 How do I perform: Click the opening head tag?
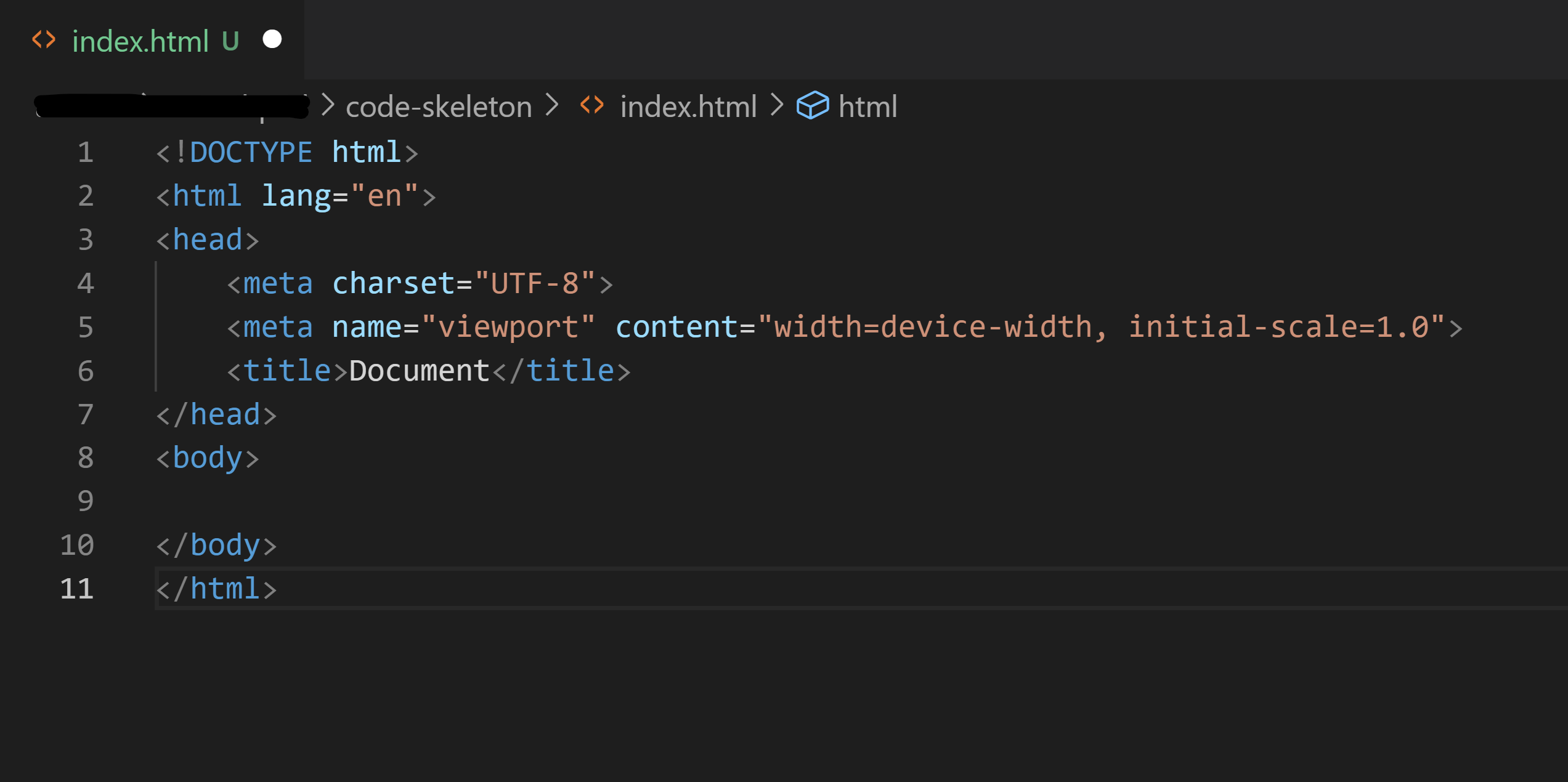pyautogui.click(x=208, y=240)
